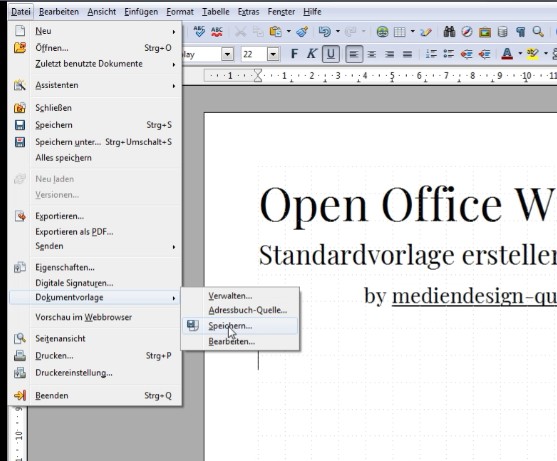This screenshot has width=557, height=461.
Task: Click the font color A icon
Action: coord(507,54)
